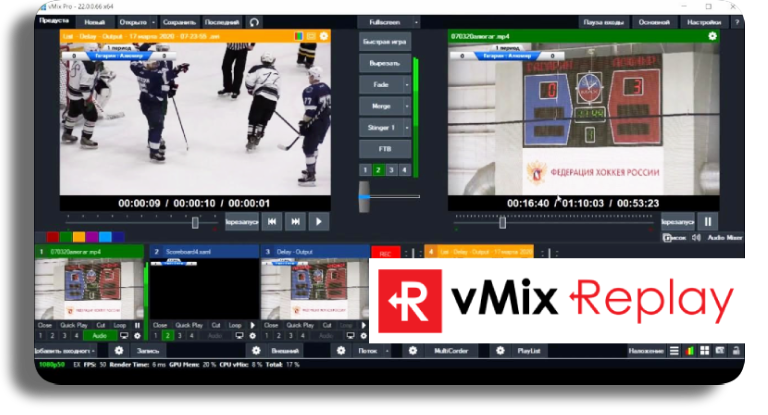768x415 pixels.
Task: Click the rectangle icon in orange preview header
Action: point(311,36)
